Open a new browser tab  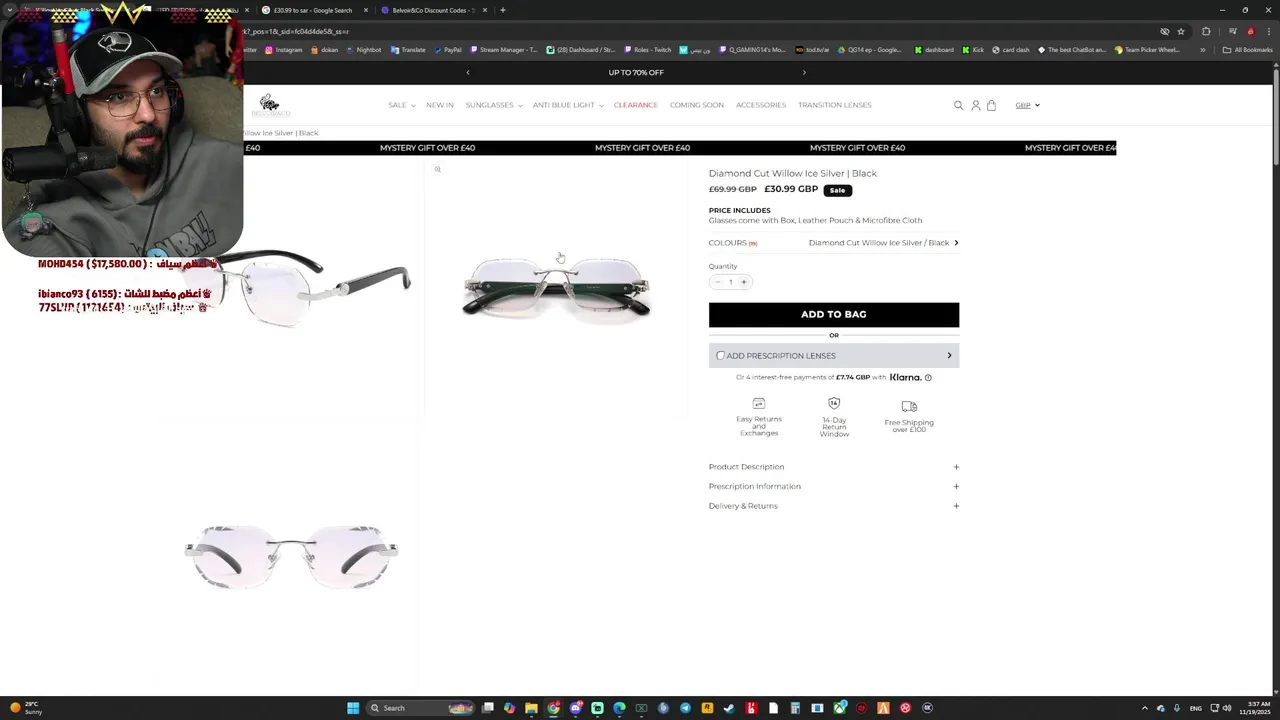(x=503, y=10)
